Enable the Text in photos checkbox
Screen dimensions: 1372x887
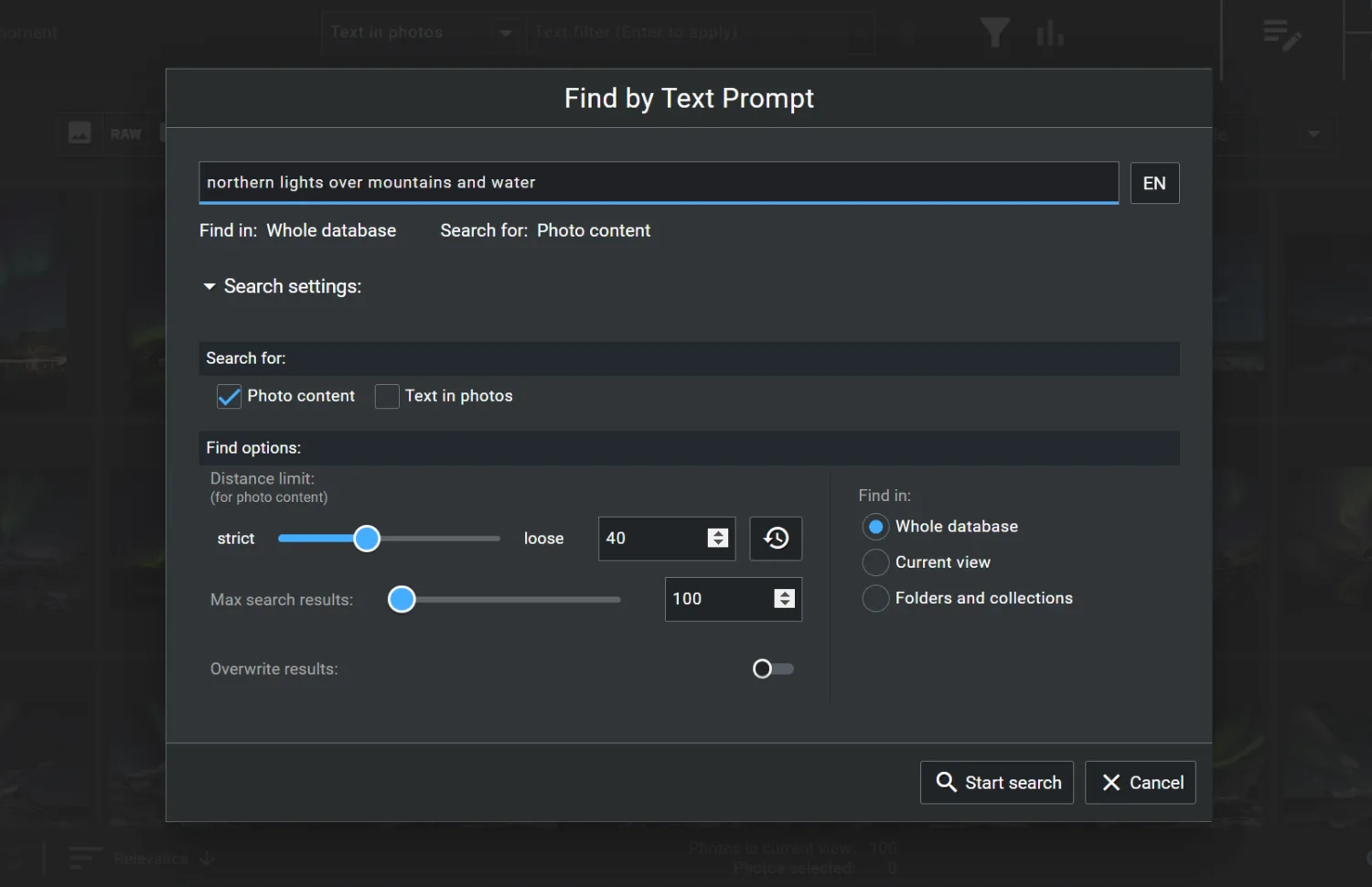tap(387, 396)
